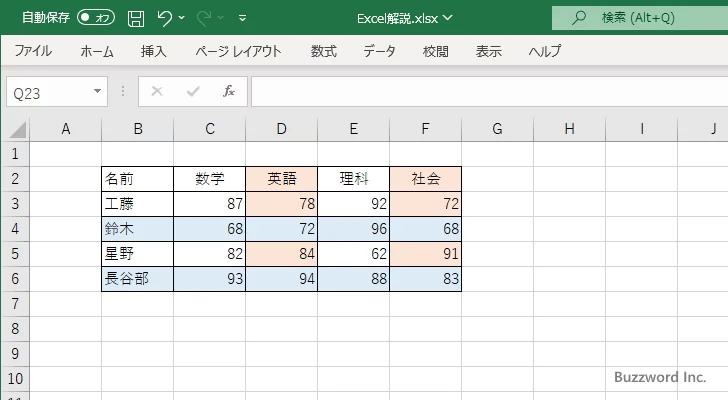
Task: Select row 7 header
Action: (15, 304)
